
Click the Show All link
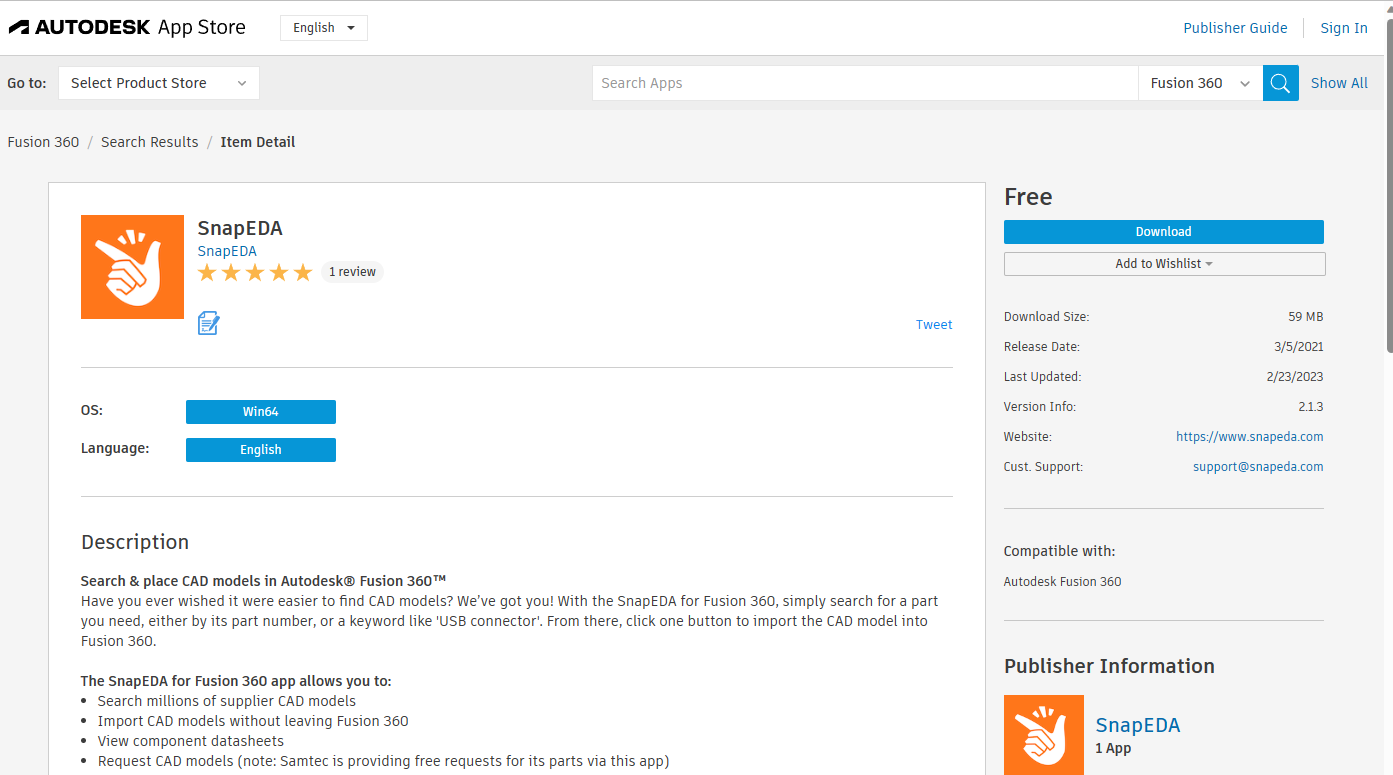pyautogui.click(x=1339, y=83)
